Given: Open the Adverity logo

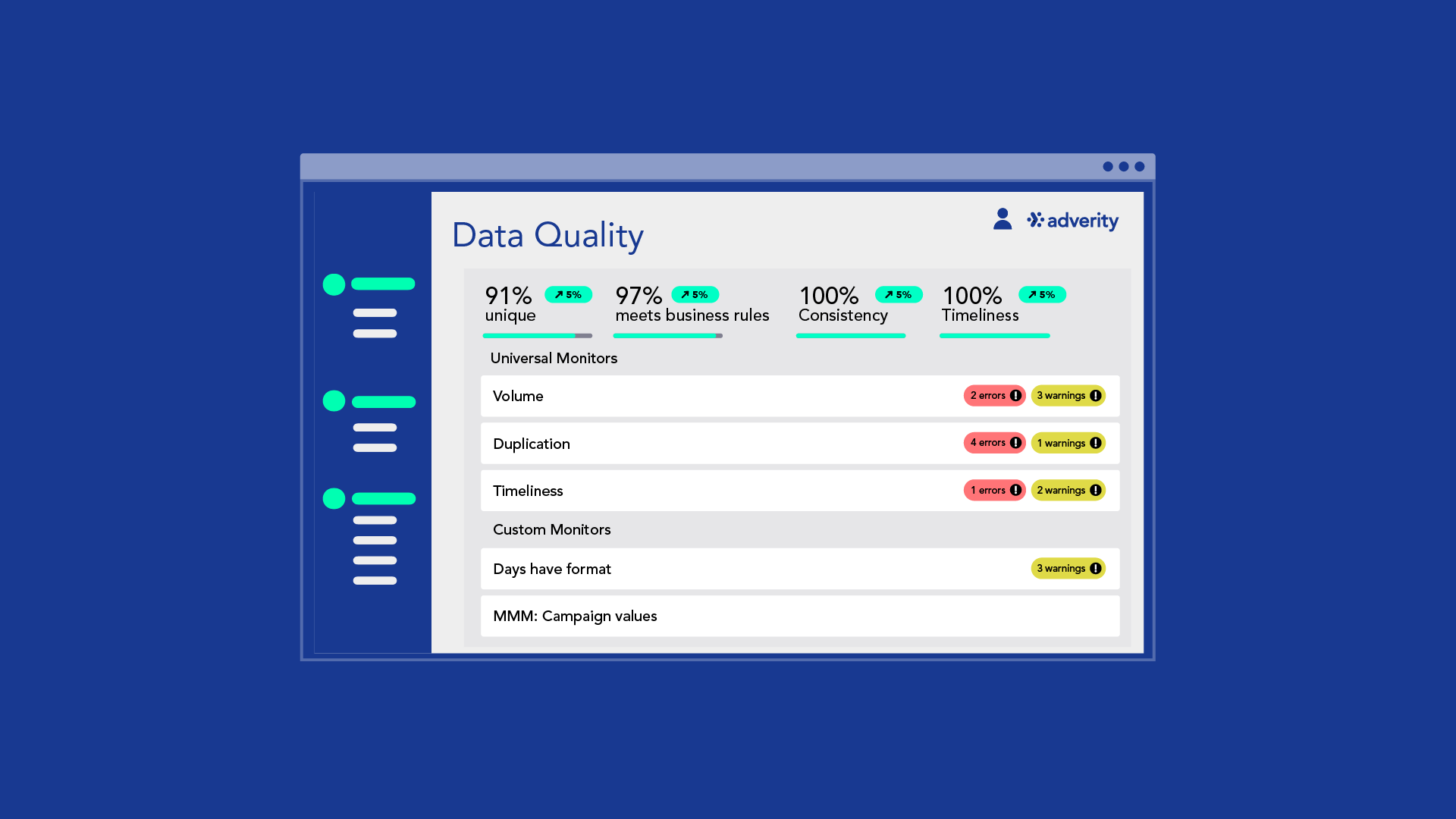Looking at the screenshot, I should click(1073, 221).
